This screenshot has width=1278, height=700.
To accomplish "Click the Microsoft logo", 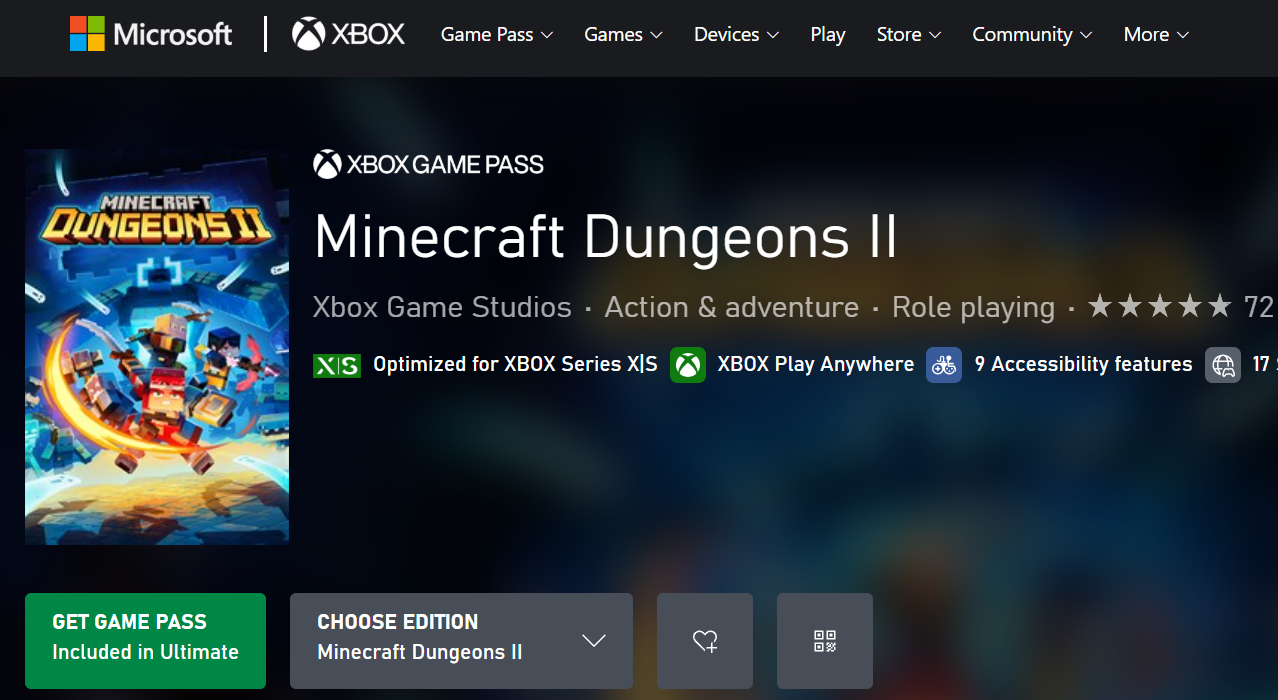I will pos(151,34).
